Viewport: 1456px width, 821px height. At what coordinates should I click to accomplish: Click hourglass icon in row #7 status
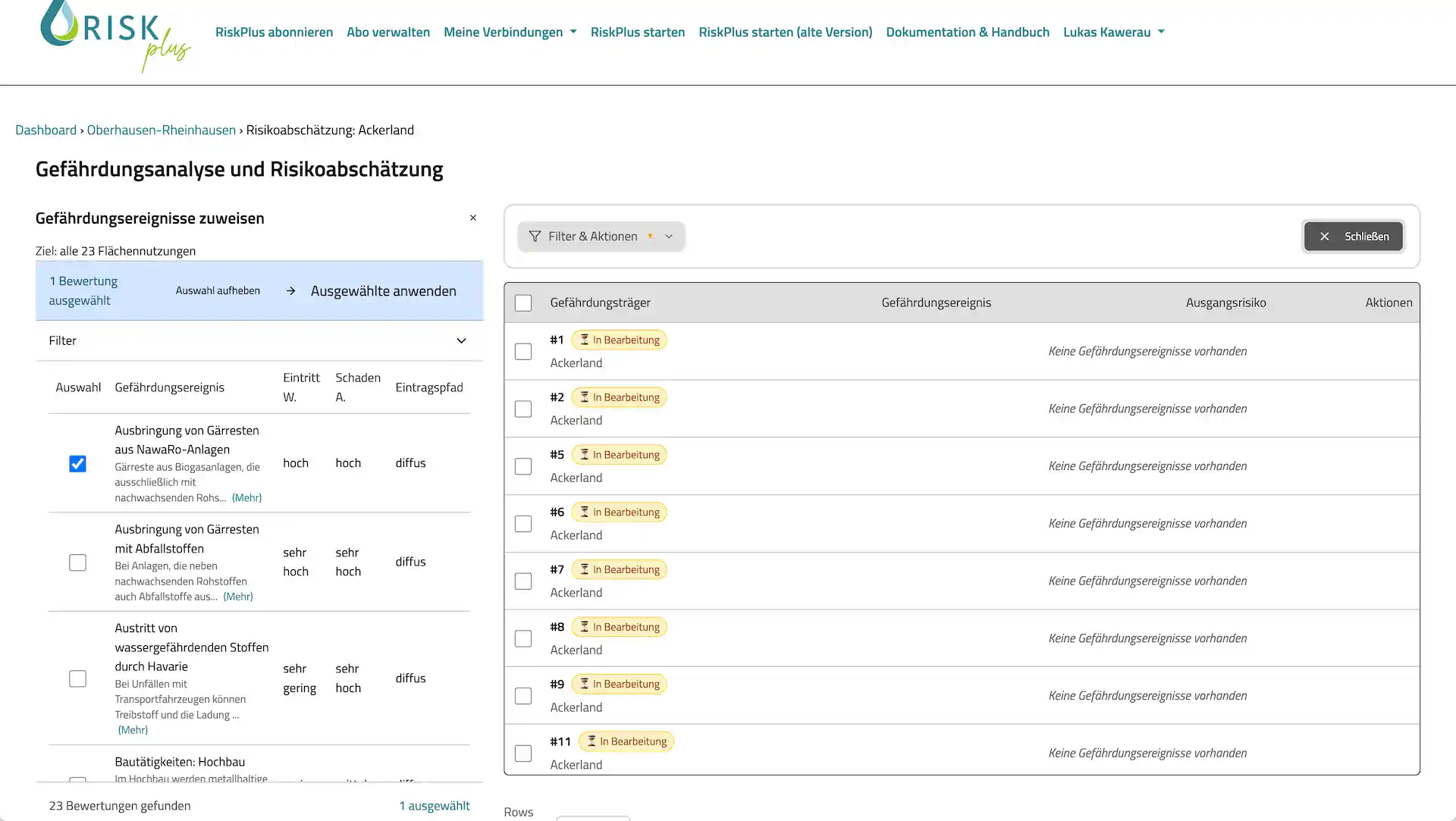pos(585,569)
